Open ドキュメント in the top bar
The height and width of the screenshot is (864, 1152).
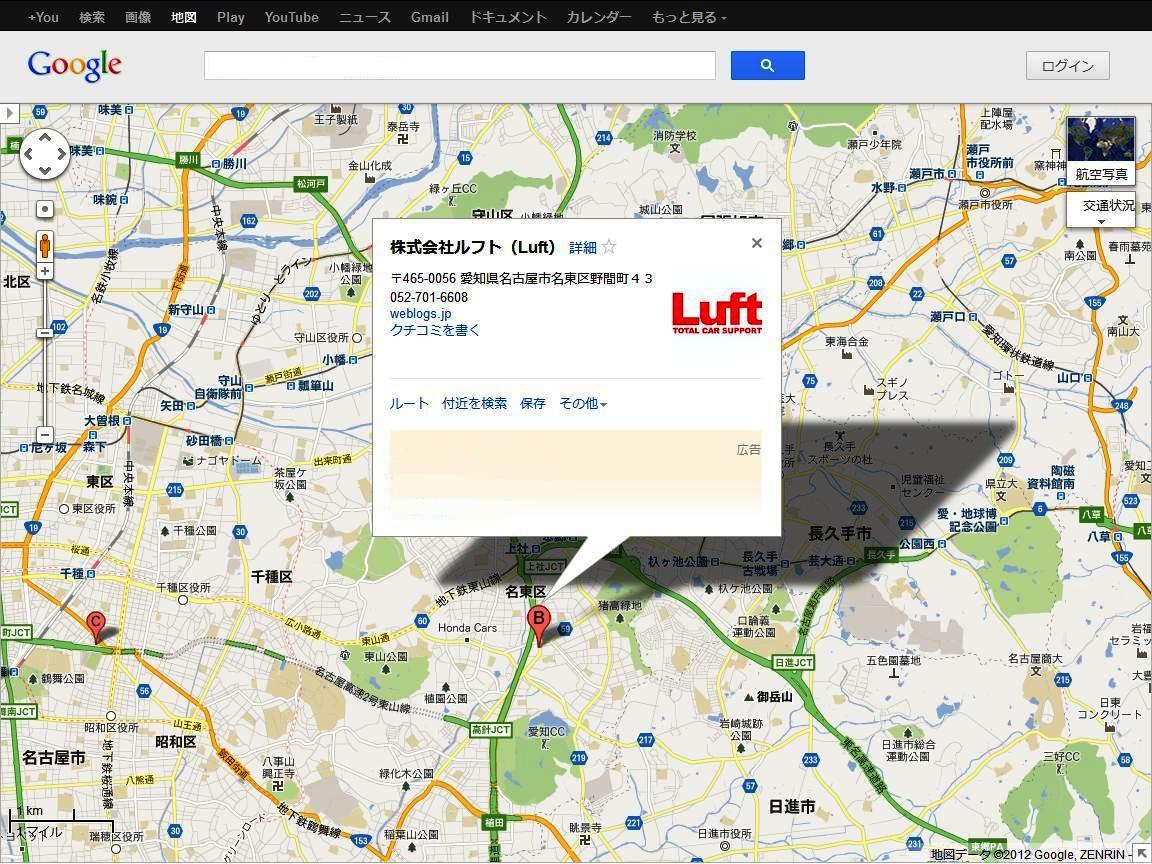click(508, 17)
